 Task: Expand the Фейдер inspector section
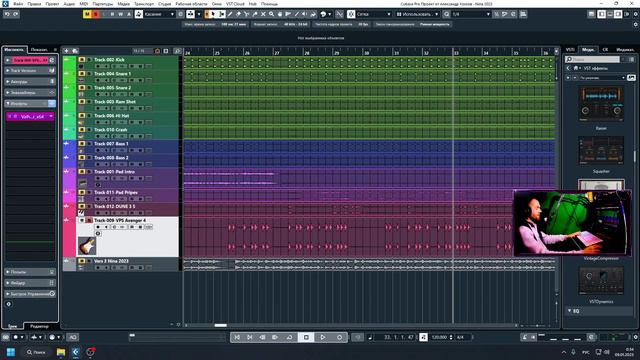(x=30, y=283)
